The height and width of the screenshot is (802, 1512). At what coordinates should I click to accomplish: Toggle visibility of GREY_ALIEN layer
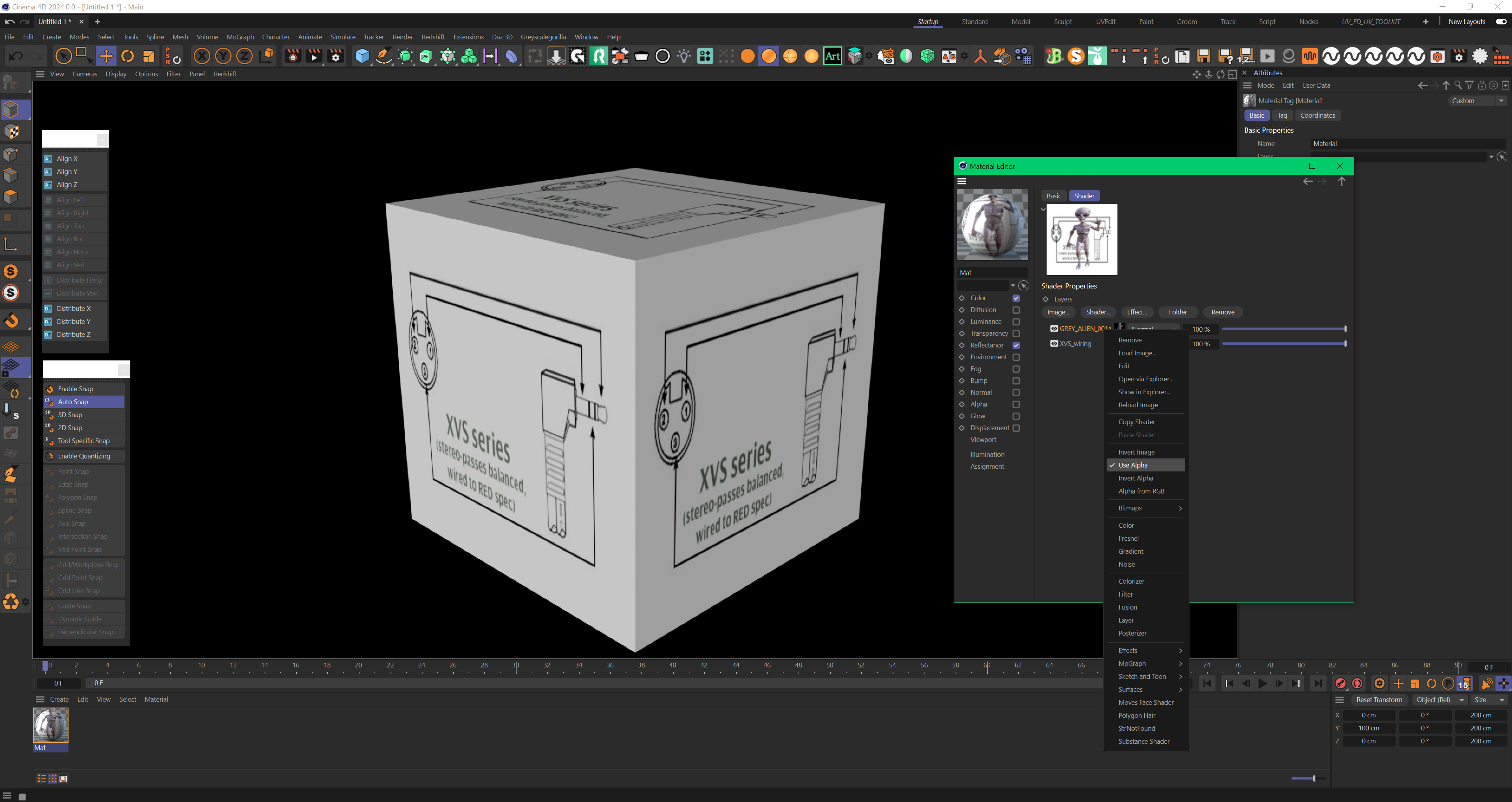click(x=1054, y=329)
